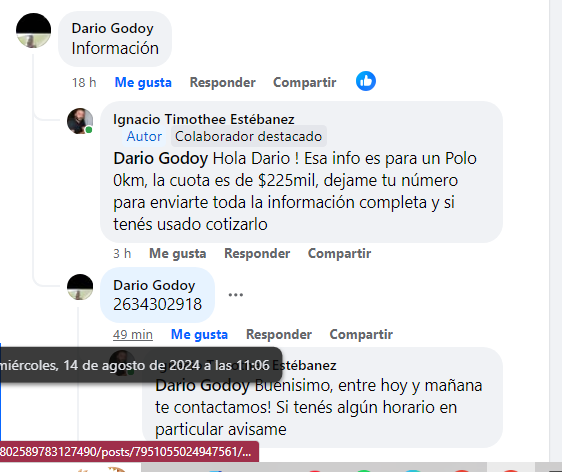The width and height of the screenshot is (562, 472).
Task: Click Dario Godoy's top comment avatar
Action: click(34, 30)
